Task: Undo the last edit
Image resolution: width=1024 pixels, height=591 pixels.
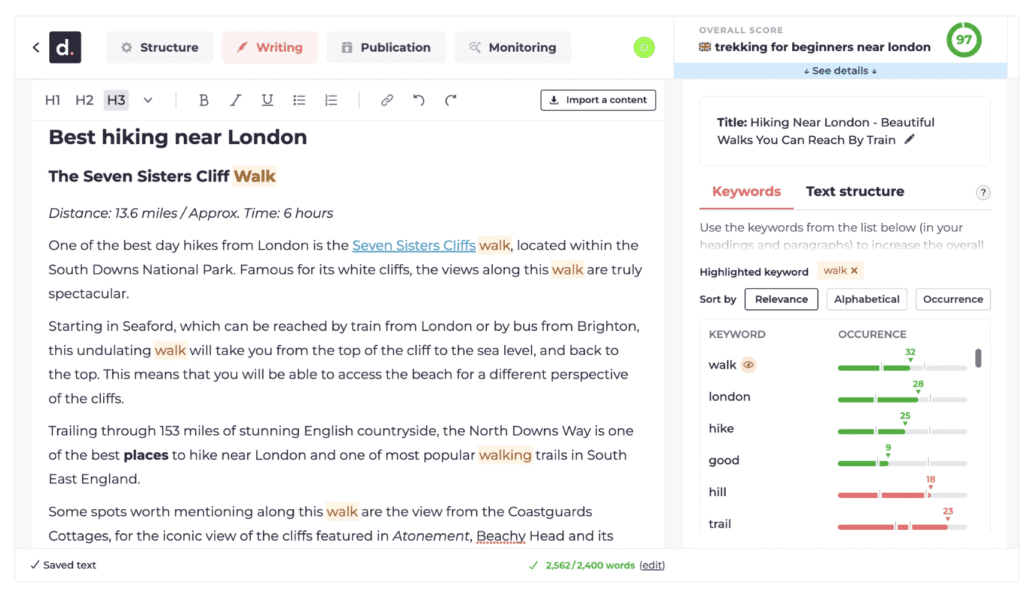Action: pos(419,100)
